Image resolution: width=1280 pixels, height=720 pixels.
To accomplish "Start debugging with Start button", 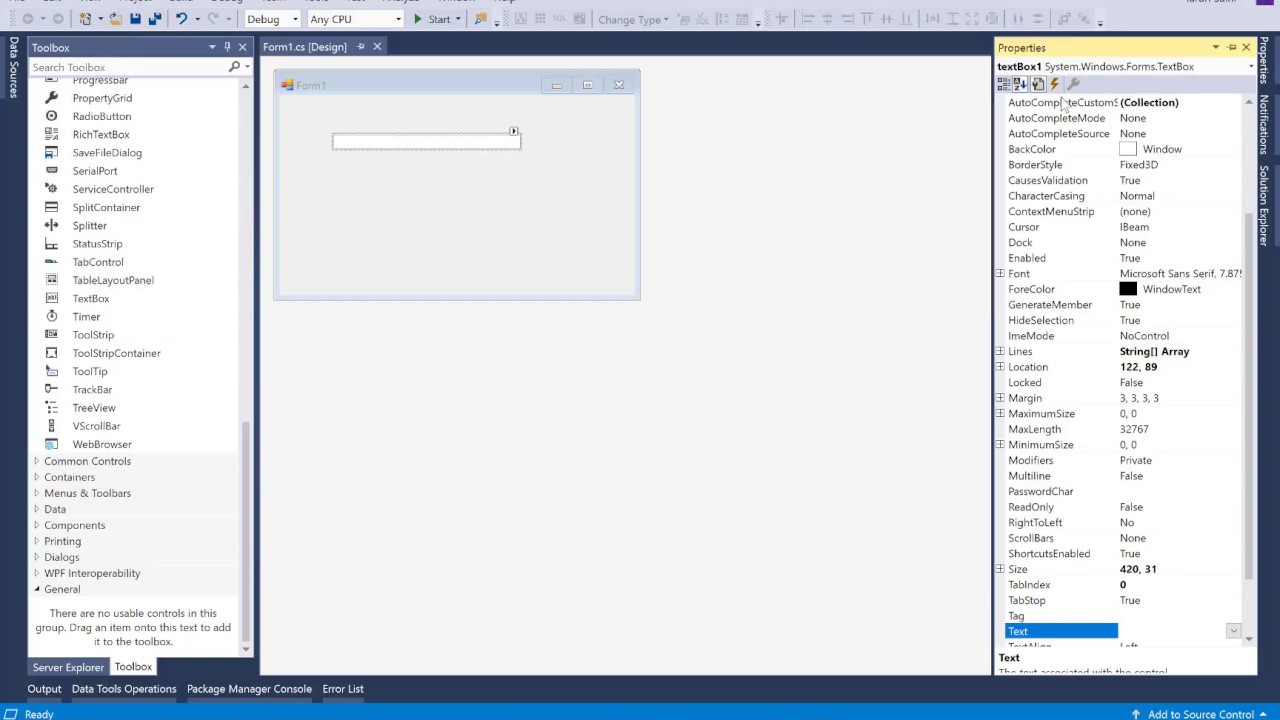I will (x=432, y=19).
